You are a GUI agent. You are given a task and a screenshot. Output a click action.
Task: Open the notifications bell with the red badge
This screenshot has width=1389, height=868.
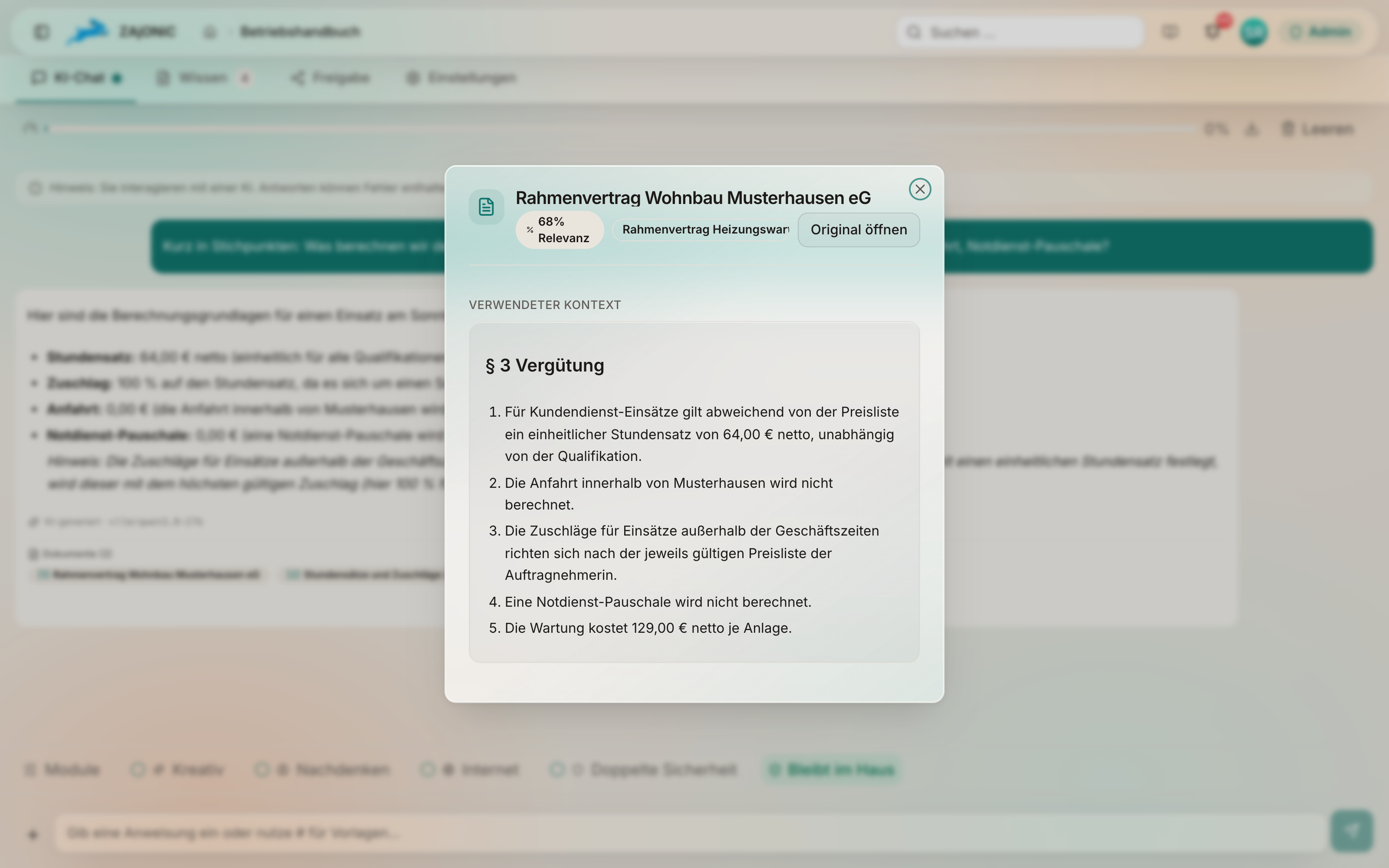click(x=1212, y=32)
